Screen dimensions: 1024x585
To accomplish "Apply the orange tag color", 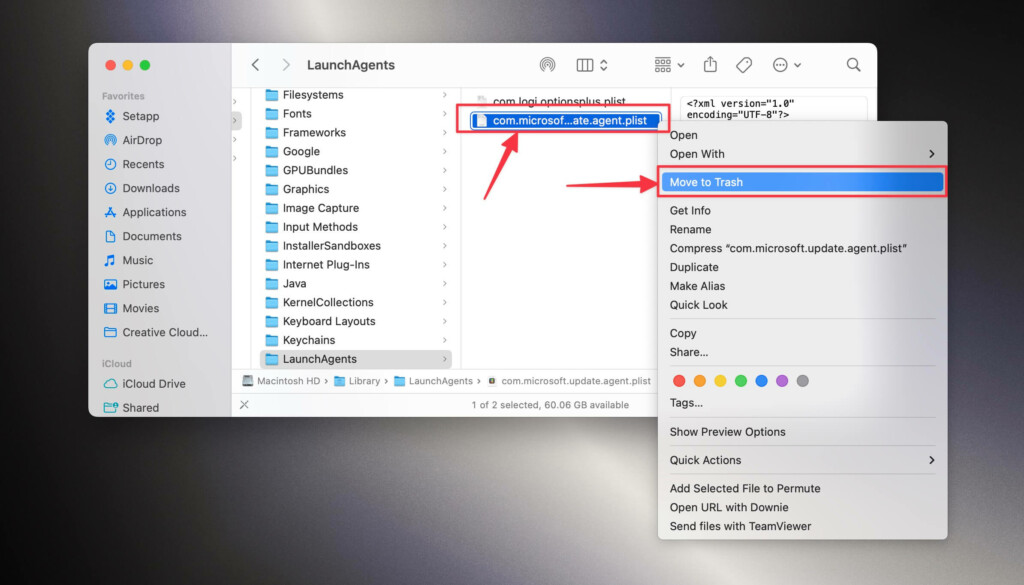I will [699, 381].
